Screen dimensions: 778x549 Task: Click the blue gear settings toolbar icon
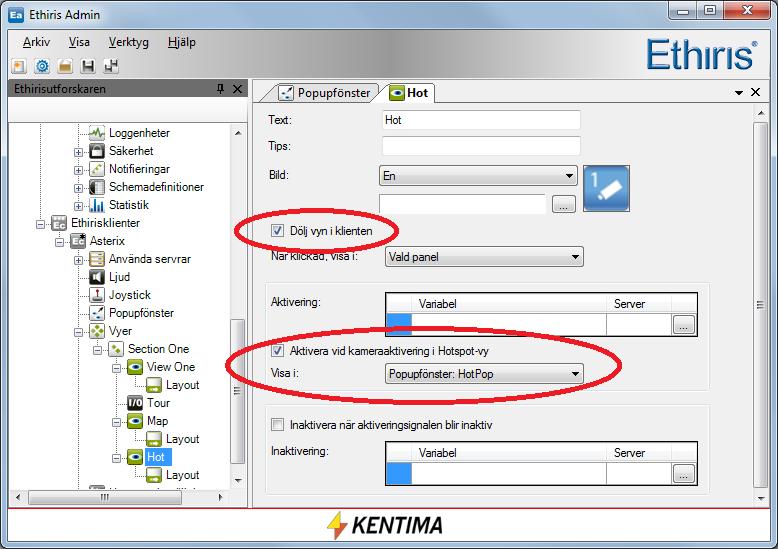(x=42, y=66)
